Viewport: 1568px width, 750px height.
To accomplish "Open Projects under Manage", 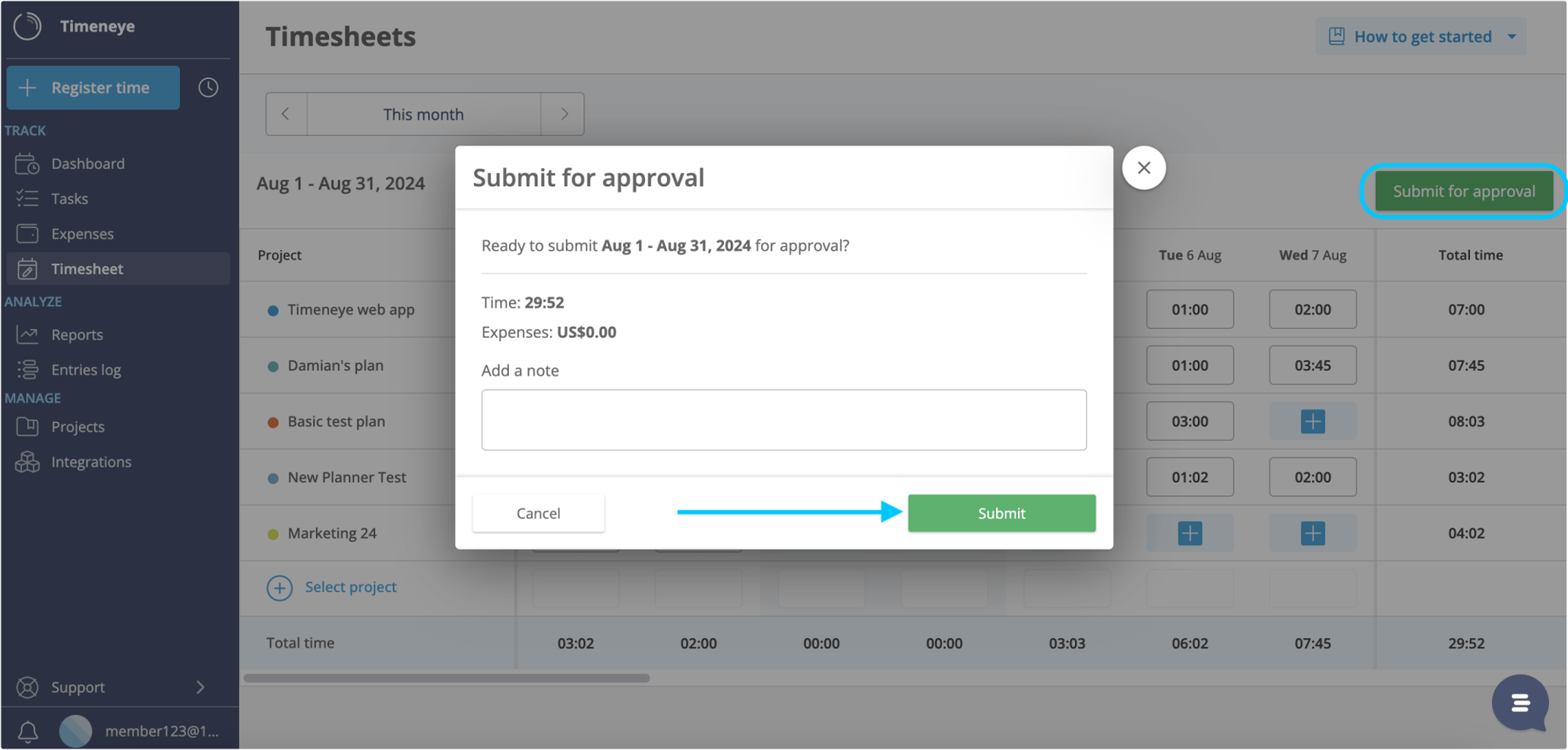I will [77, 426].
